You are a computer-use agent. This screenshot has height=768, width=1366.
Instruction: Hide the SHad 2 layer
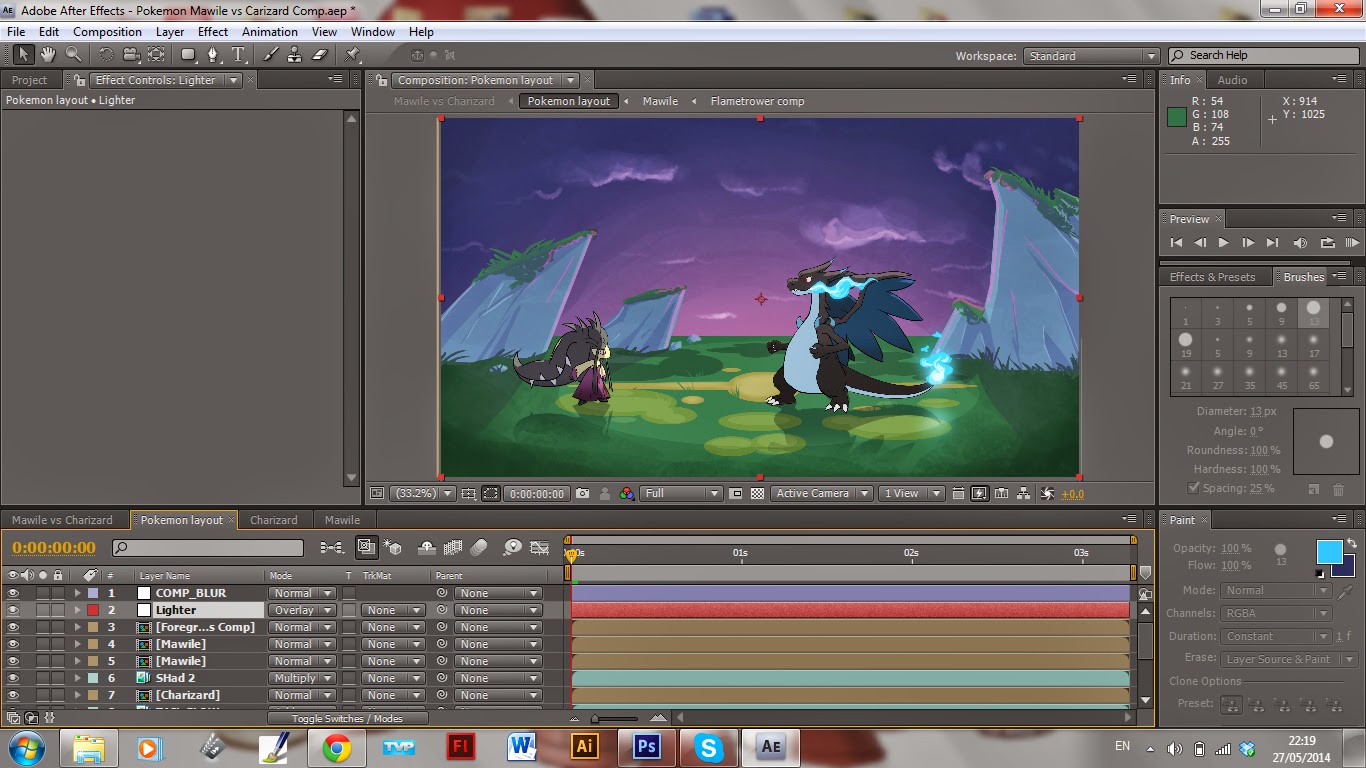pyautogui.click(x=14, y=678)
